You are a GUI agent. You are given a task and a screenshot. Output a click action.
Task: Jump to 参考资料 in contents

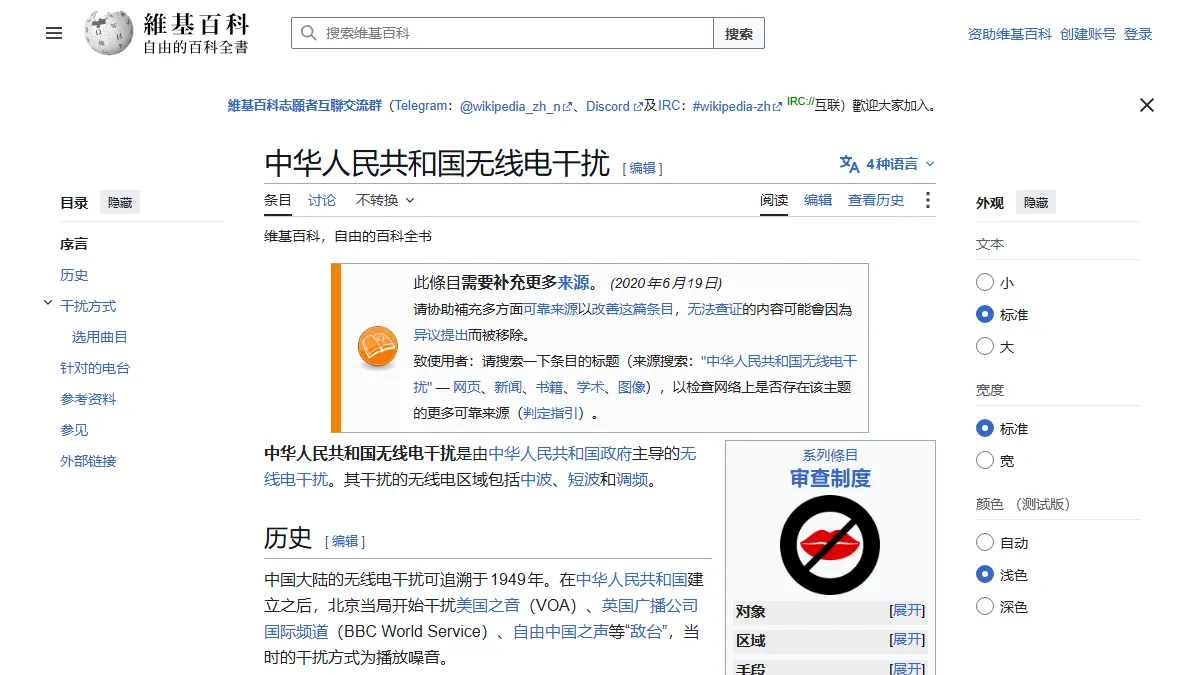click(88, 399)
